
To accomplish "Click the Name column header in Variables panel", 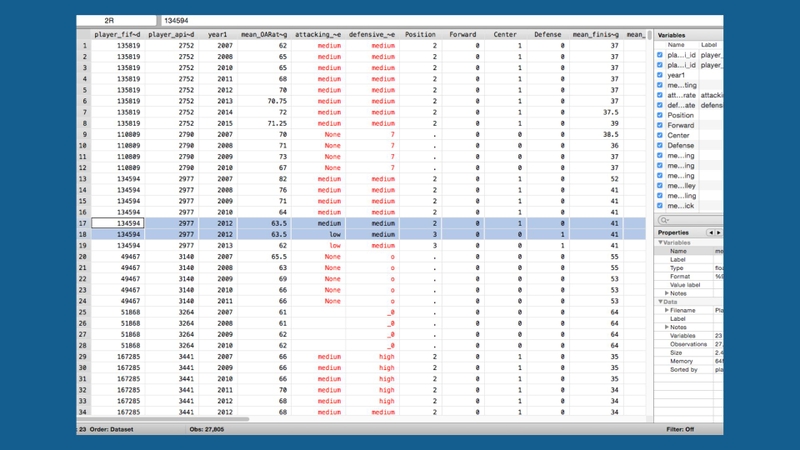I will 677,45.
